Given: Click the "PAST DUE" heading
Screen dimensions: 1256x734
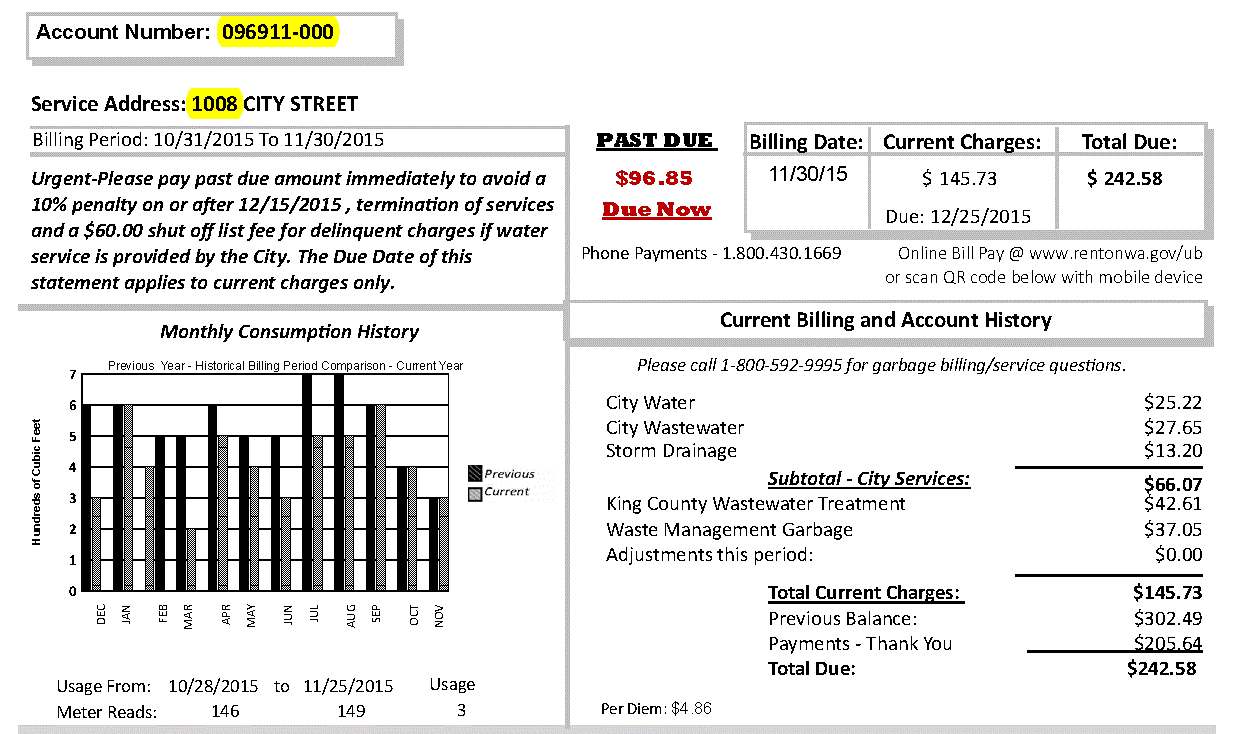Looking at the screenshot, I should (x=656, y=141).
